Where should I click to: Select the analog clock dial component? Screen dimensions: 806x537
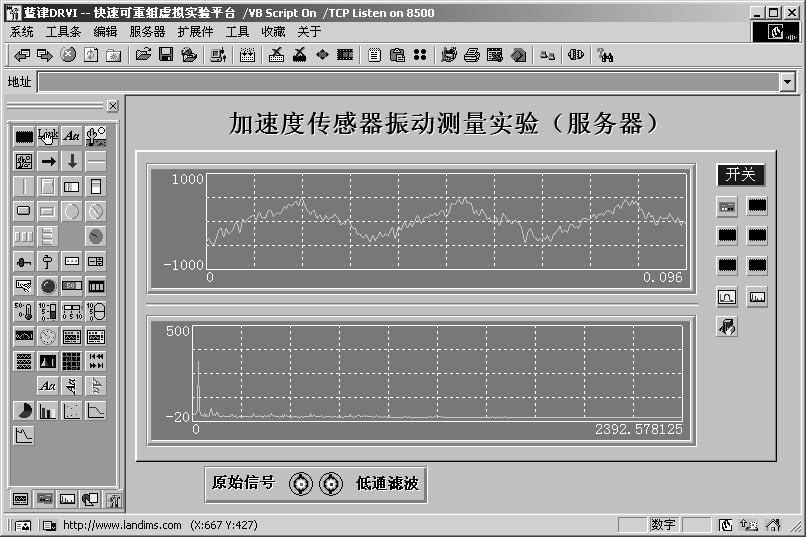point(48,336)
